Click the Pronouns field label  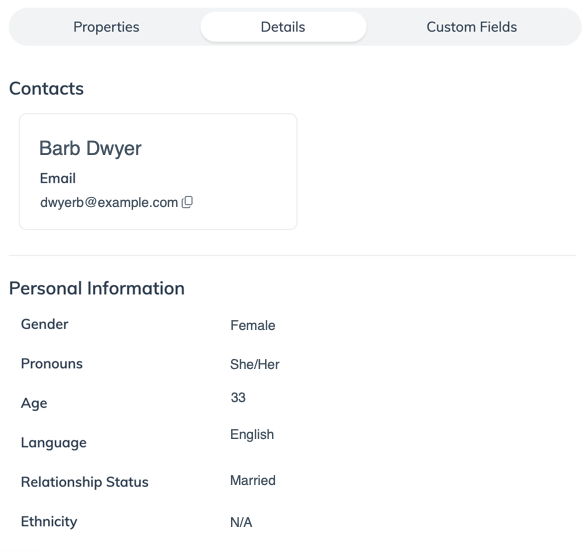52,364
